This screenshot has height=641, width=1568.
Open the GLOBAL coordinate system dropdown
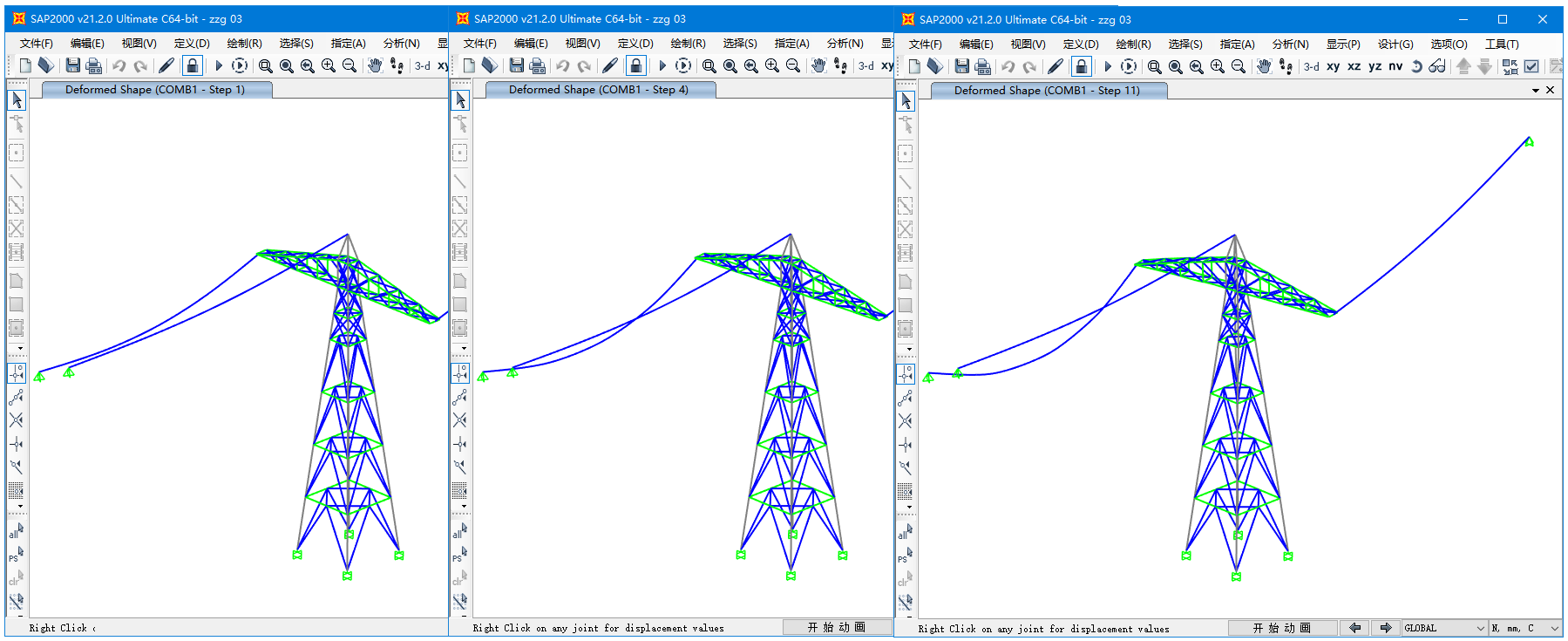click(x=1443, y=628)
